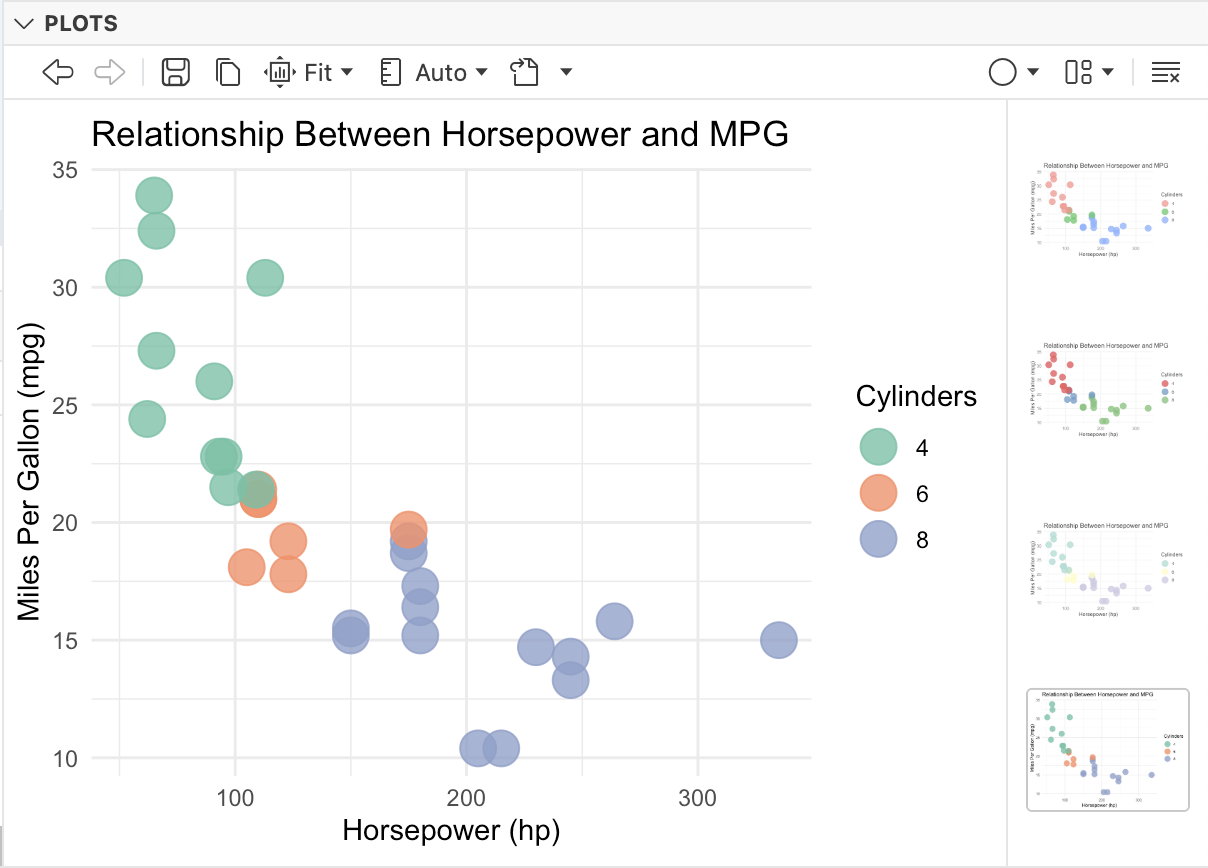Collapse the PLOTS panel section

click(x=23, y=24)
